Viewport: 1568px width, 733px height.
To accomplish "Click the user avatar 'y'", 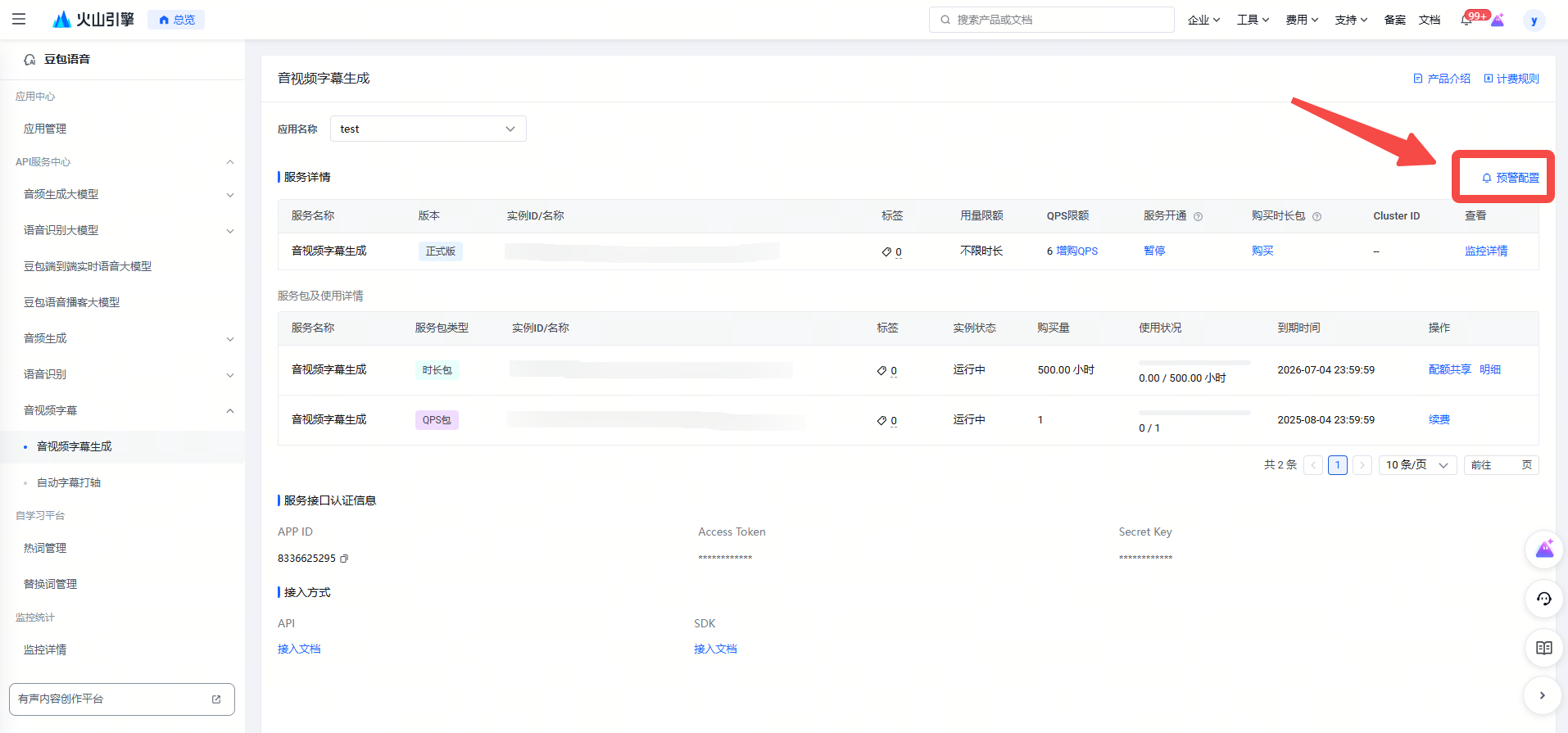I will (x=1534, y=20).
